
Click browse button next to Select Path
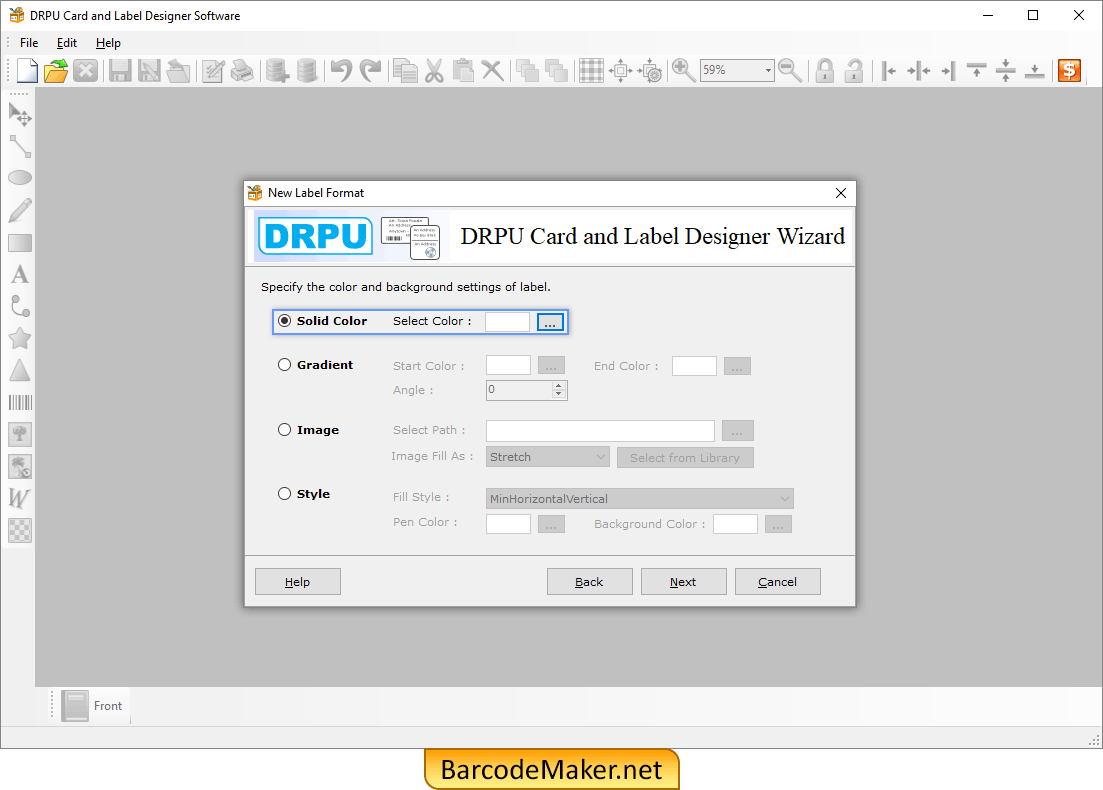pyautogui.click(x=737, y=431)
